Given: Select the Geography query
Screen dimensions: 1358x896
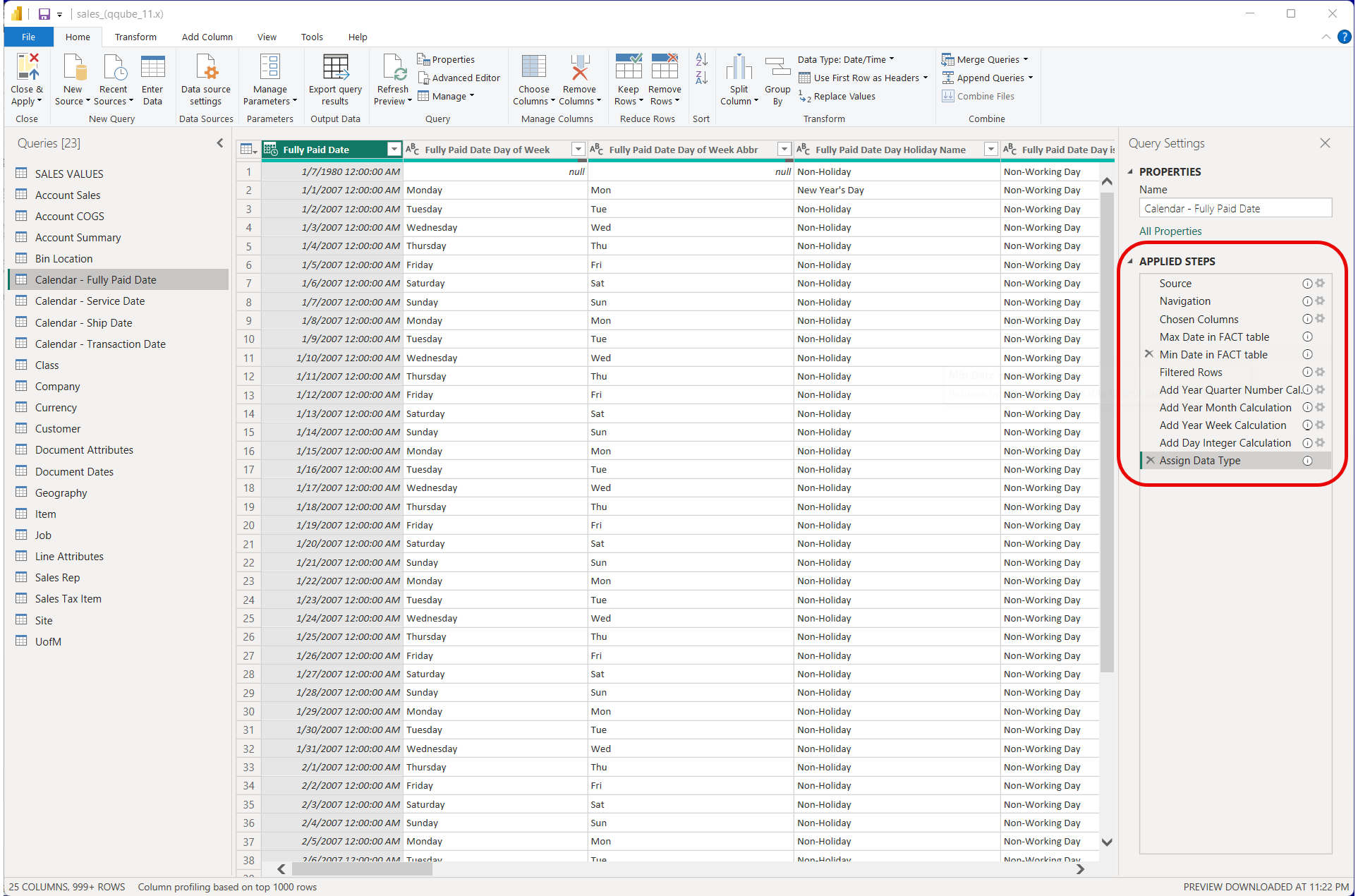Looking at the screenshot, I should point(61,492).
